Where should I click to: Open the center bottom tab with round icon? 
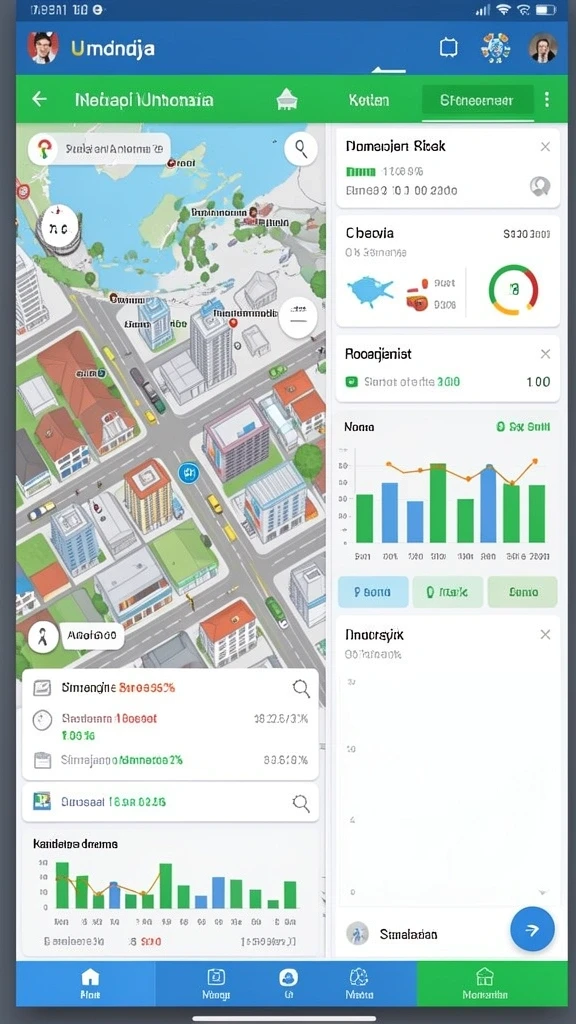point(288,984)
